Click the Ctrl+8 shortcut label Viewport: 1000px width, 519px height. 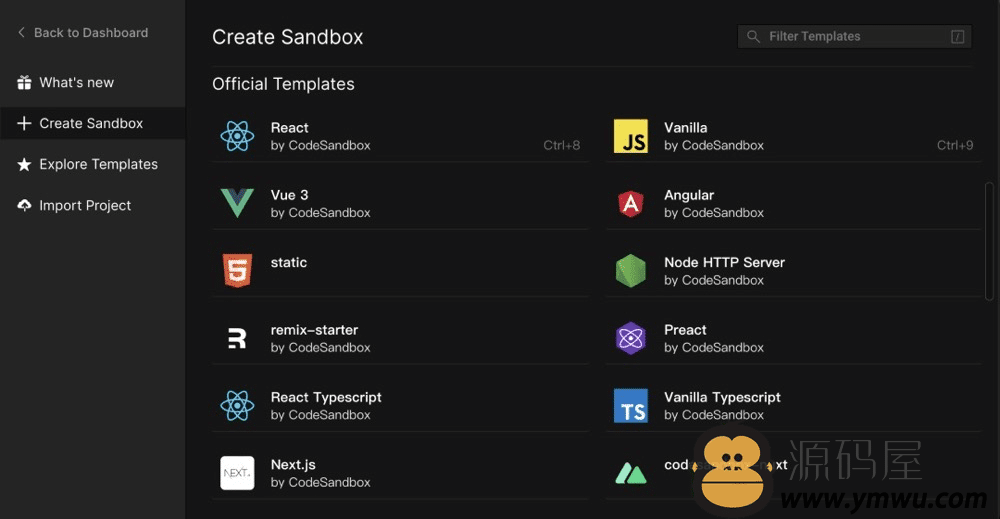[561, 145]
